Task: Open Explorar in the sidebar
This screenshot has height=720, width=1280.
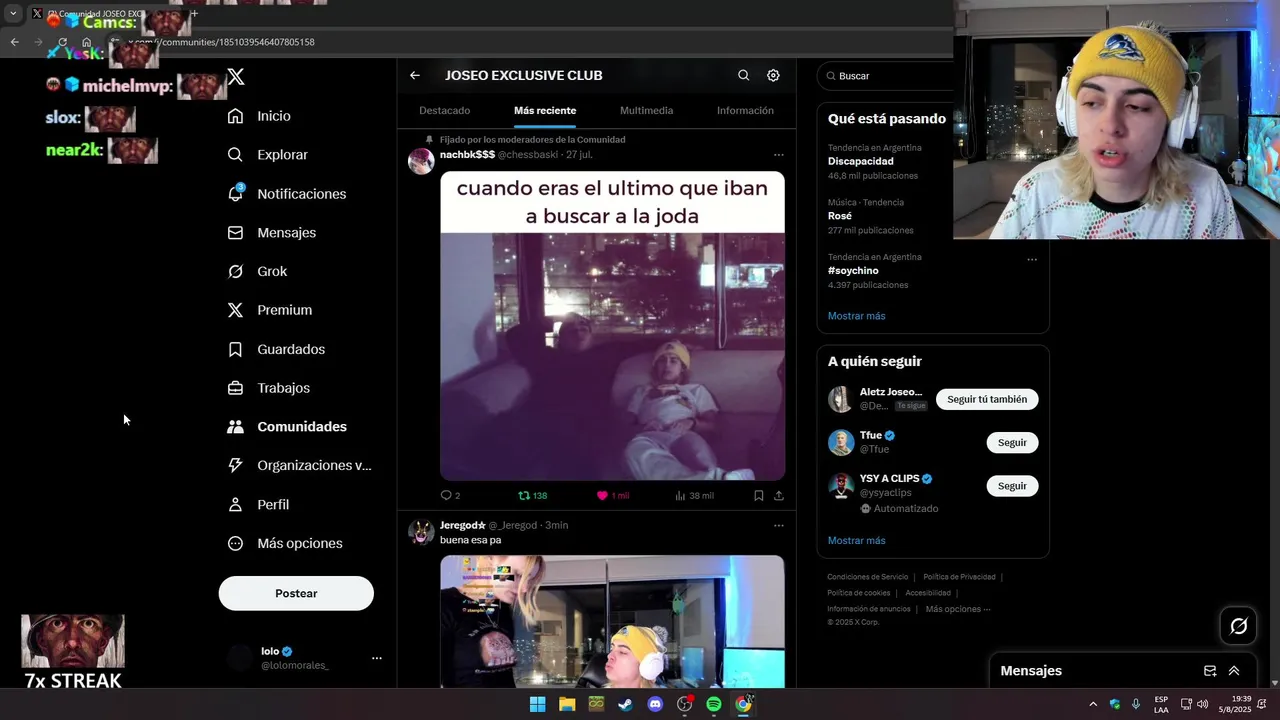Action: (267, 155)
